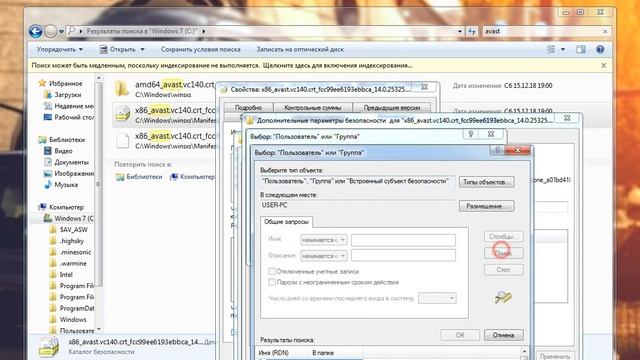Click the Описание text field
The width and height of the screenshot is (640, 360).
[403, 256]
